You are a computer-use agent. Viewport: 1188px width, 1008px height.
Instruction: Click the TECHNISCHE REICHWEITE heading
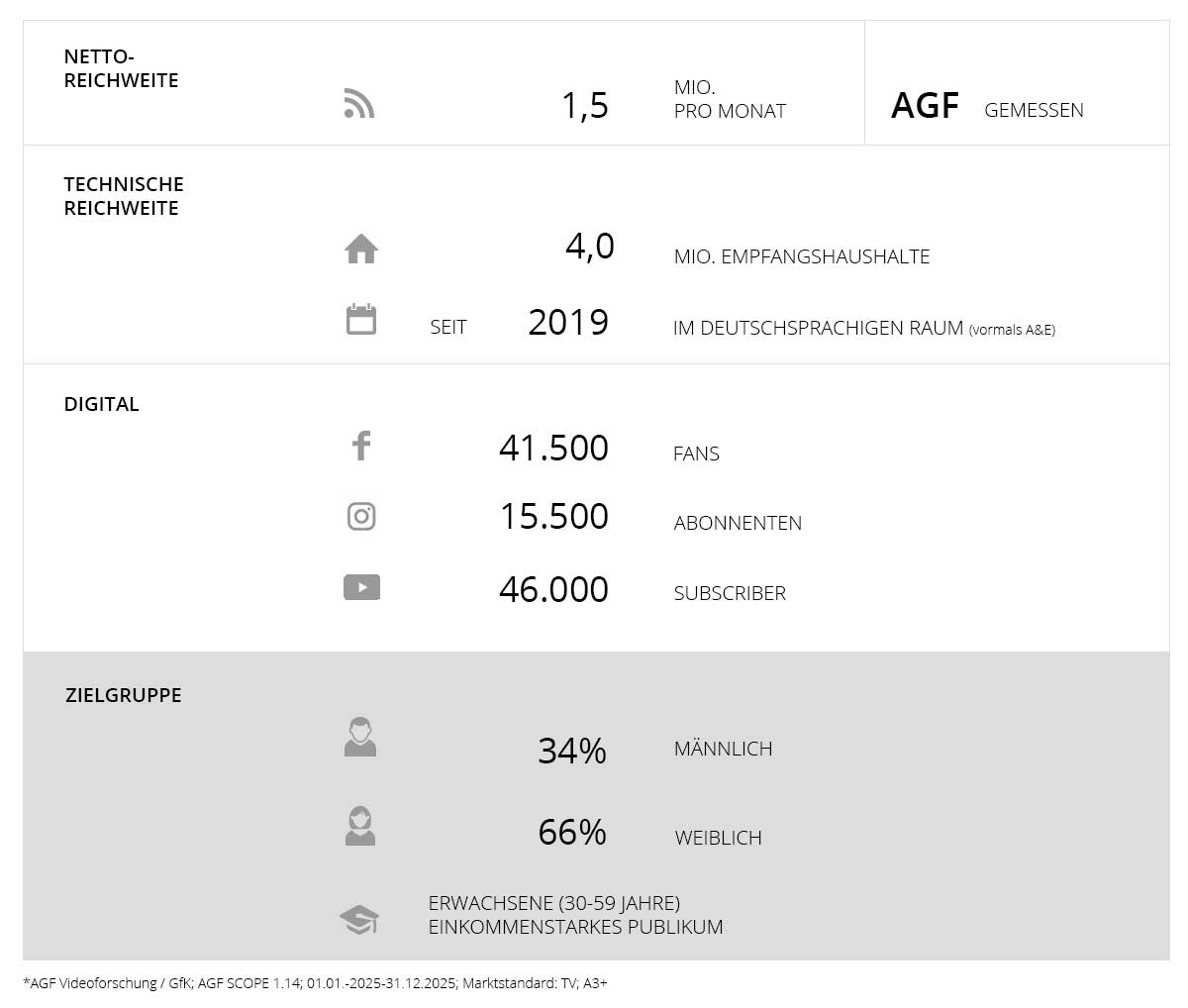(x=124, y=196)
